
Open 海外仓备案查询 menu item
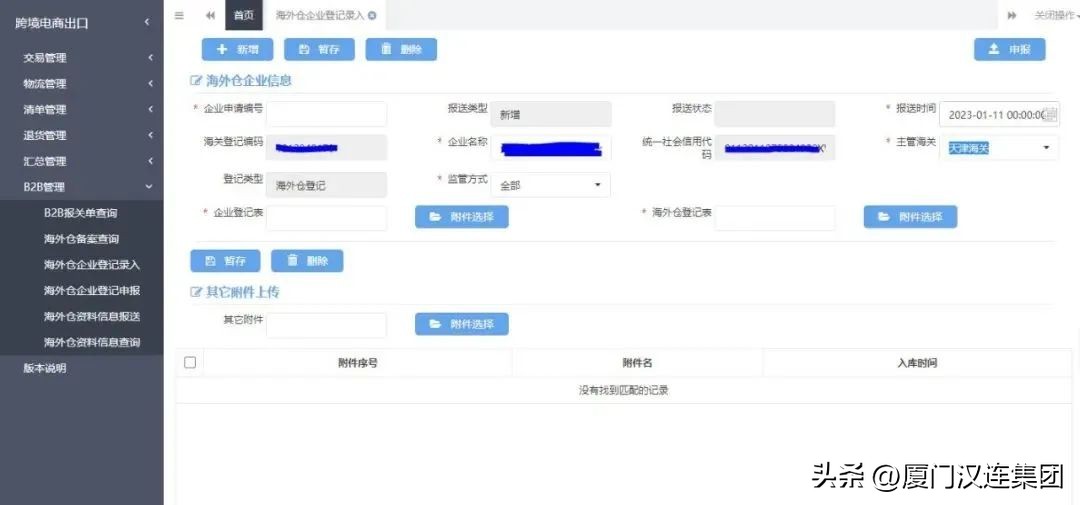click(x=82, y=239)
